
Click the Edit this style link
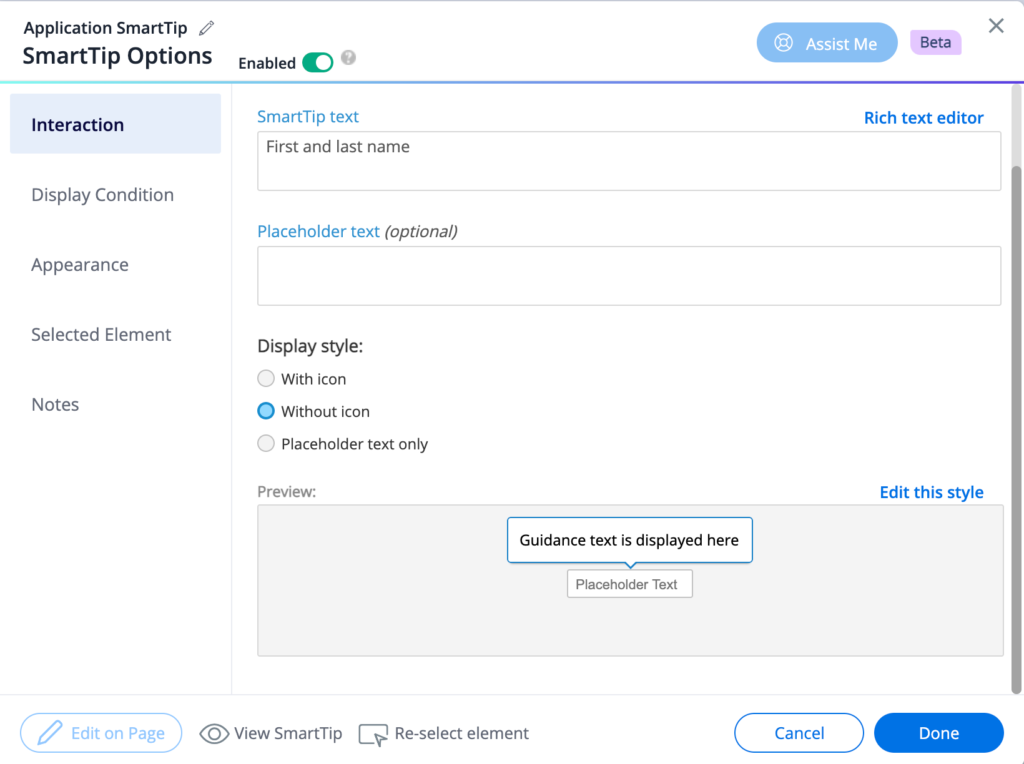pos(931,492)
